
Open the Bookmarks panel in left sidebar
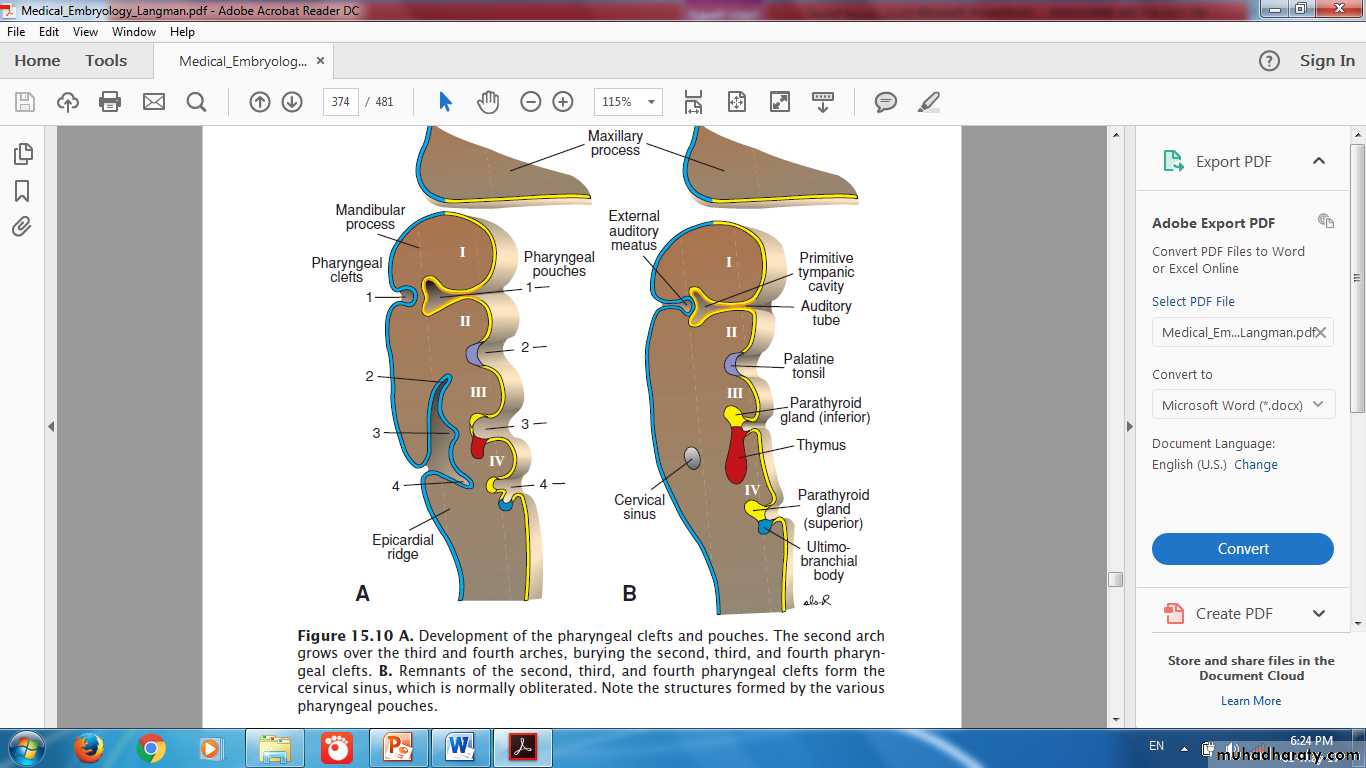[22, 191]
